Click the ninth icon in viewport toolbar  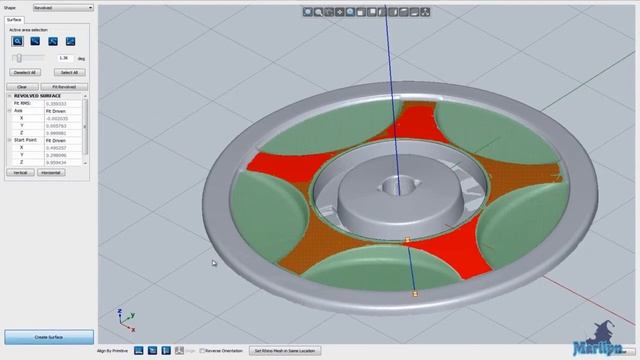tap(393, 12)
